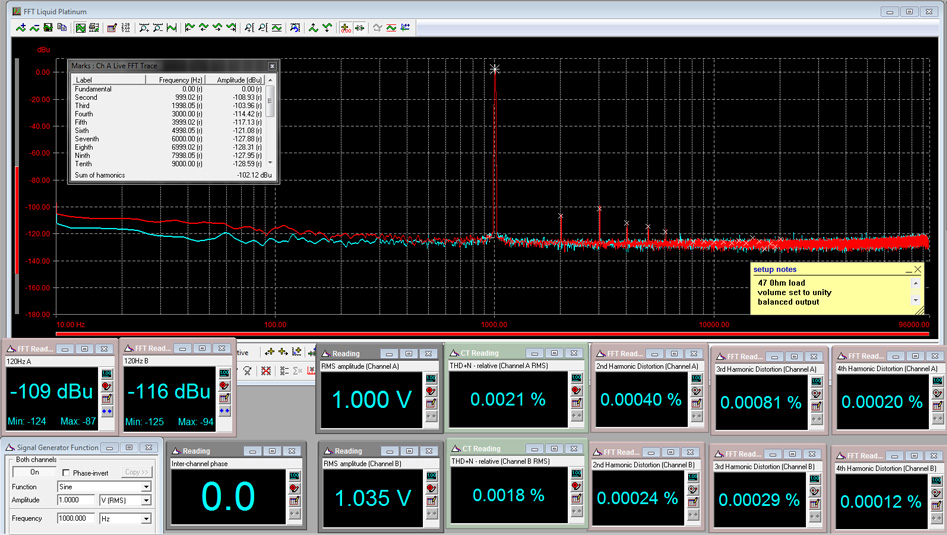
Task: Enable the Phase-invert checkbox
Action: (66, 473)
